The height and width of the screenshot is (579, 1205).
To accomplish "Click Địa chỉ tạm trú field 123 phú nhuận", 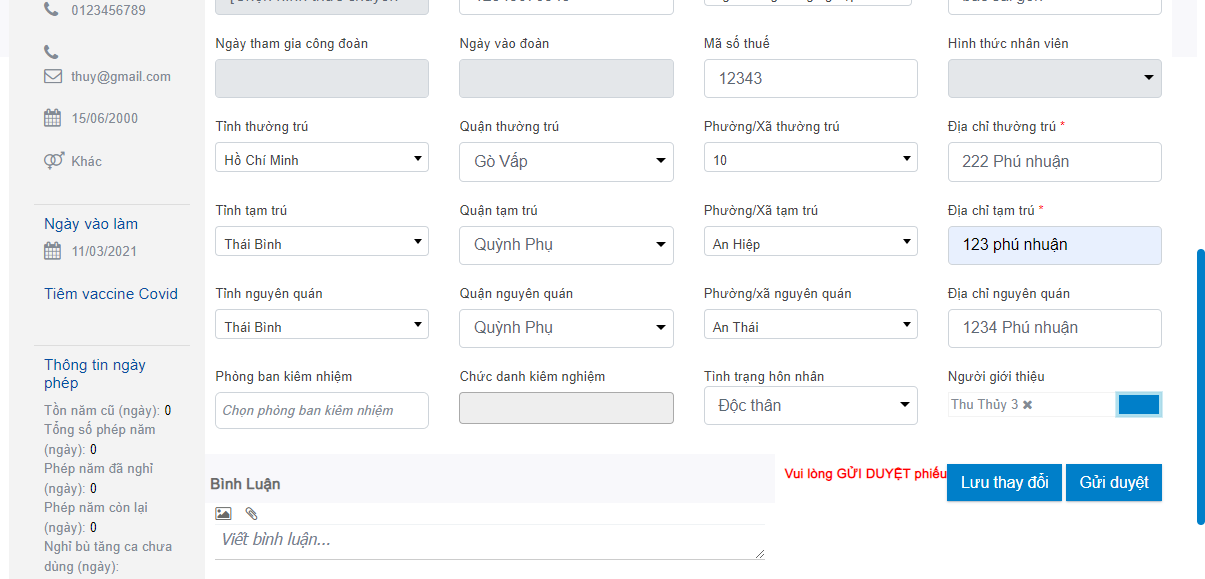I will tap(1055, 245).
